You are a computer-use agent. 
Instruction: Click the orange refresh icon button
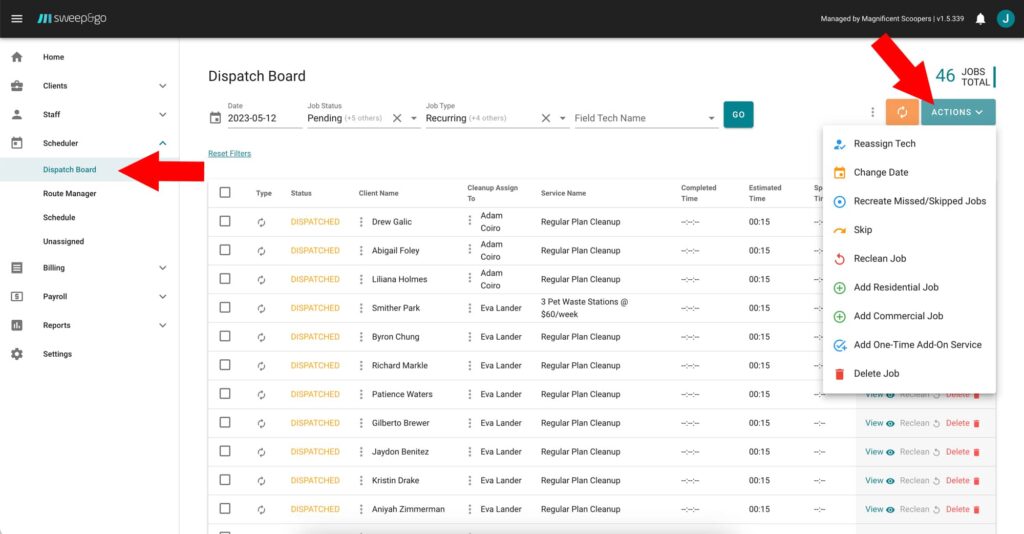pyautogui.click(x=902, y=112)
